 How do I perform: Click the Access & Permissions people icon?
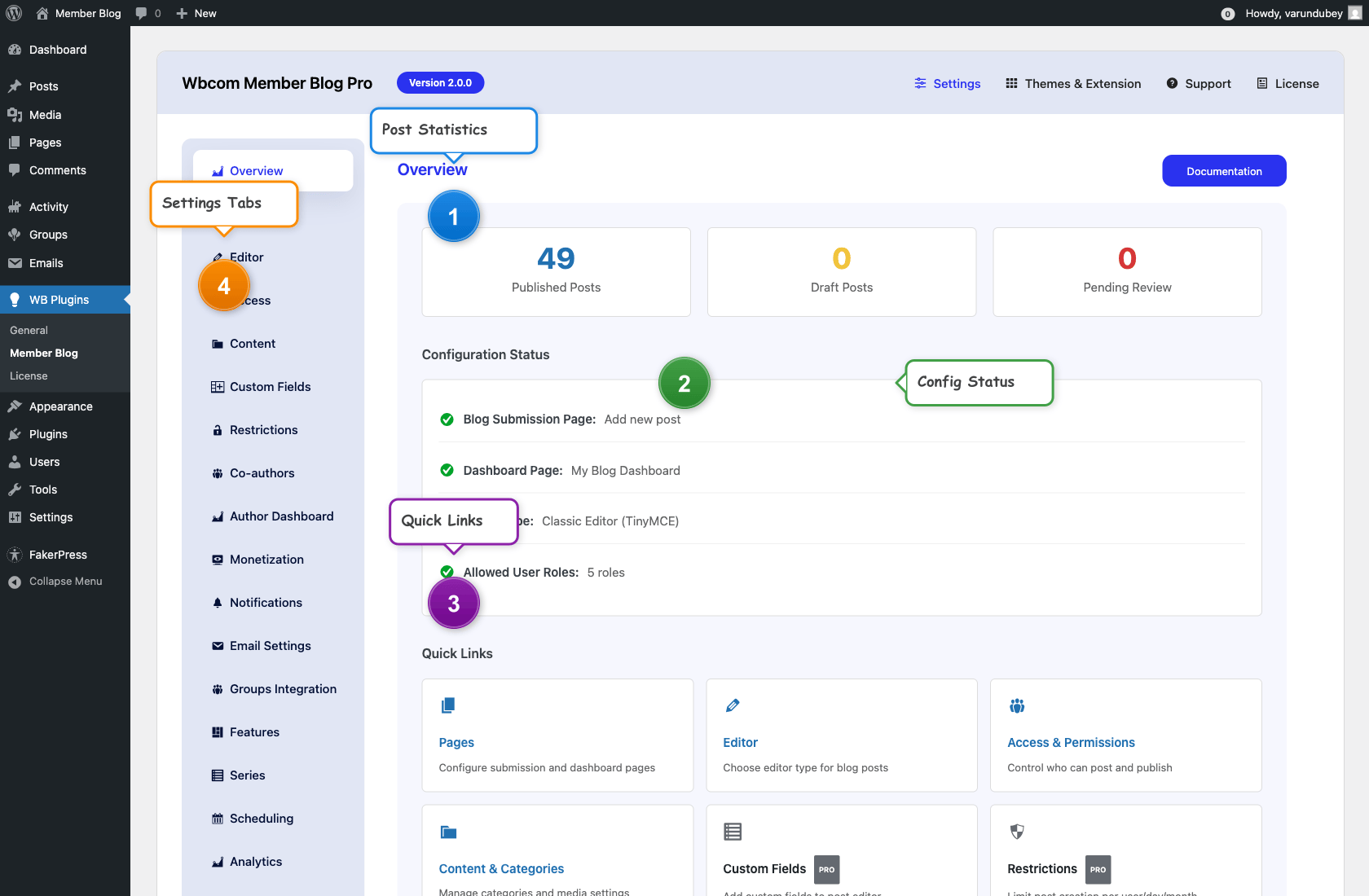click(1016, 705)
